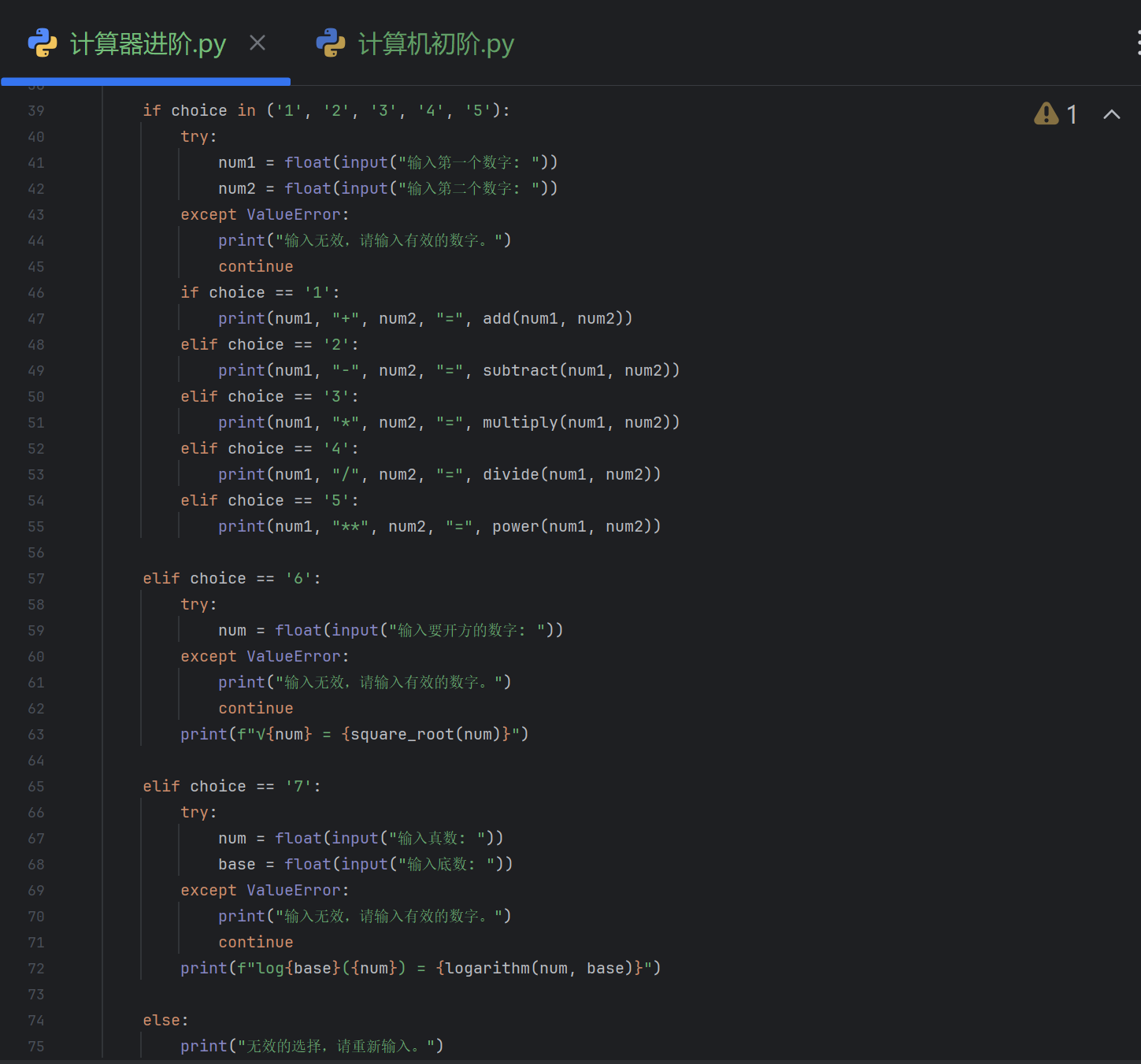
Task: Click the square_root(num) f-string print line
Action: (354, 734)
